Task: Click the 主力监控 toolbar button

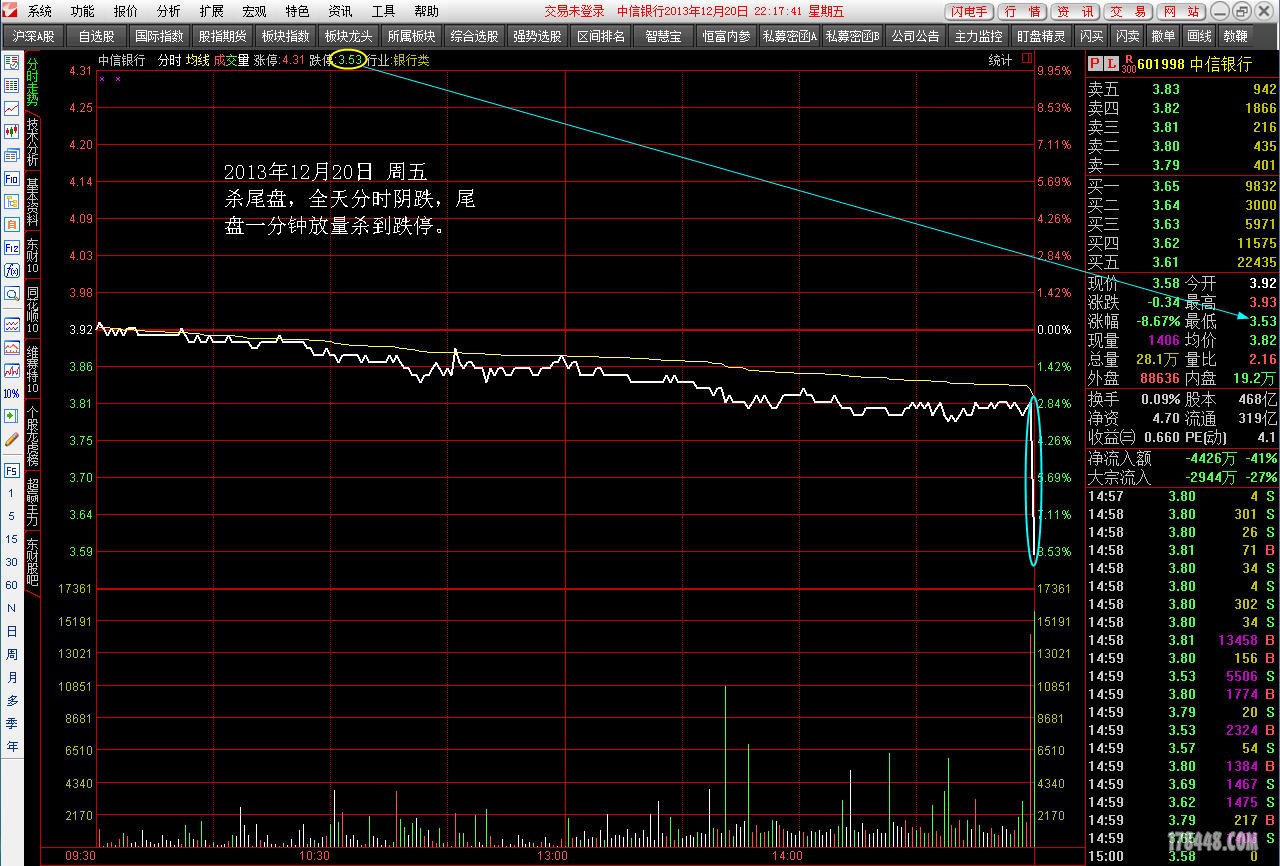Action: point(978,36)
